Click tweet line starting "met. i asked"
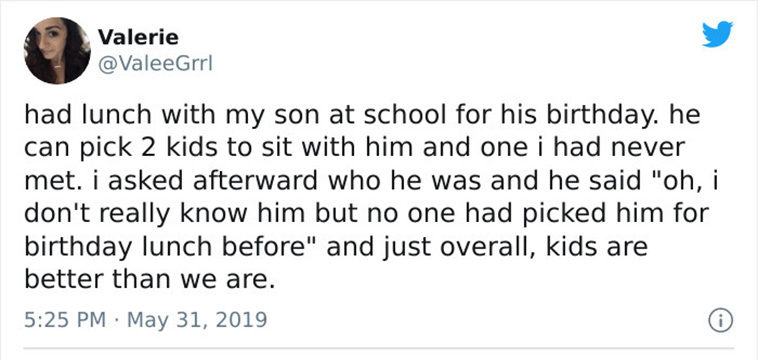 tap(370, 182)
